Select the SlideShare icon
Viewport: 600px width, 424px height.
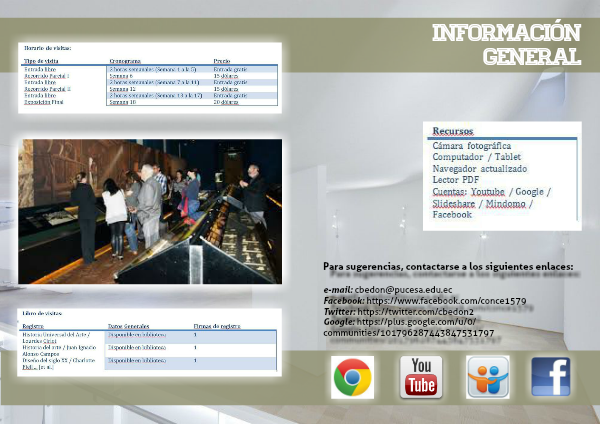click(487, 378)
